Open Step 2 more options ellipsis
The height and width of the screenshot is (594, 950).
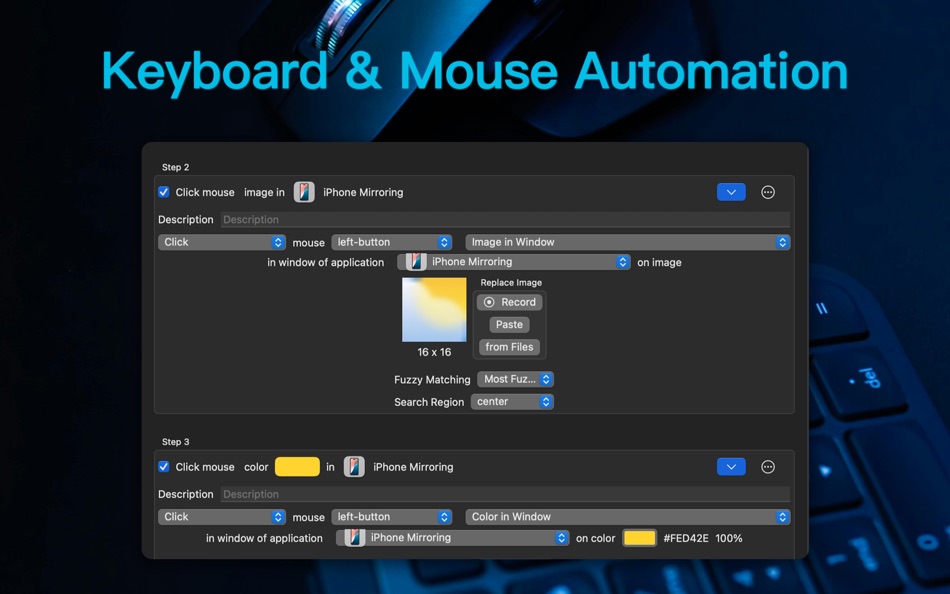[768, 192]
